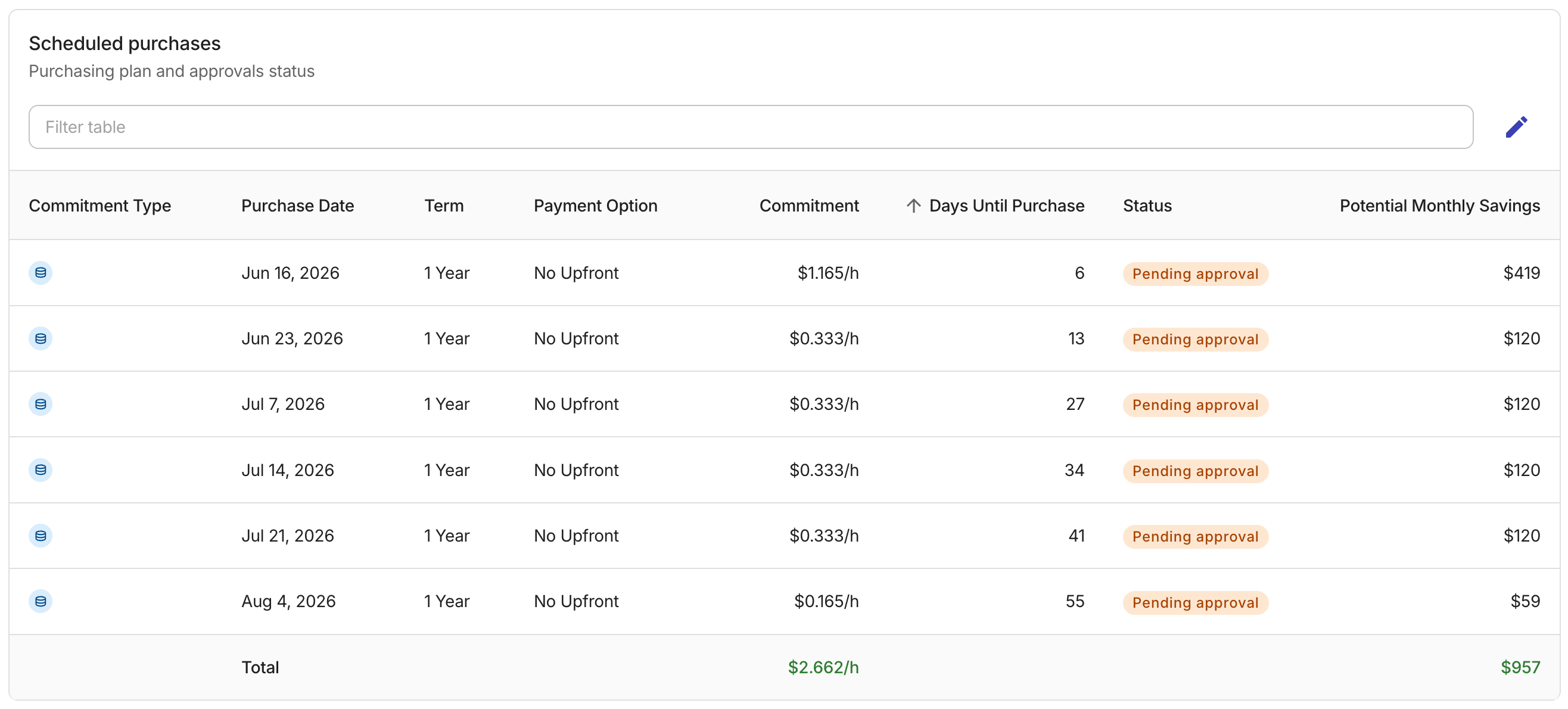Click the total savings $957
Viewport: 1568px width, 709px height.
(x=1520, y=668)
